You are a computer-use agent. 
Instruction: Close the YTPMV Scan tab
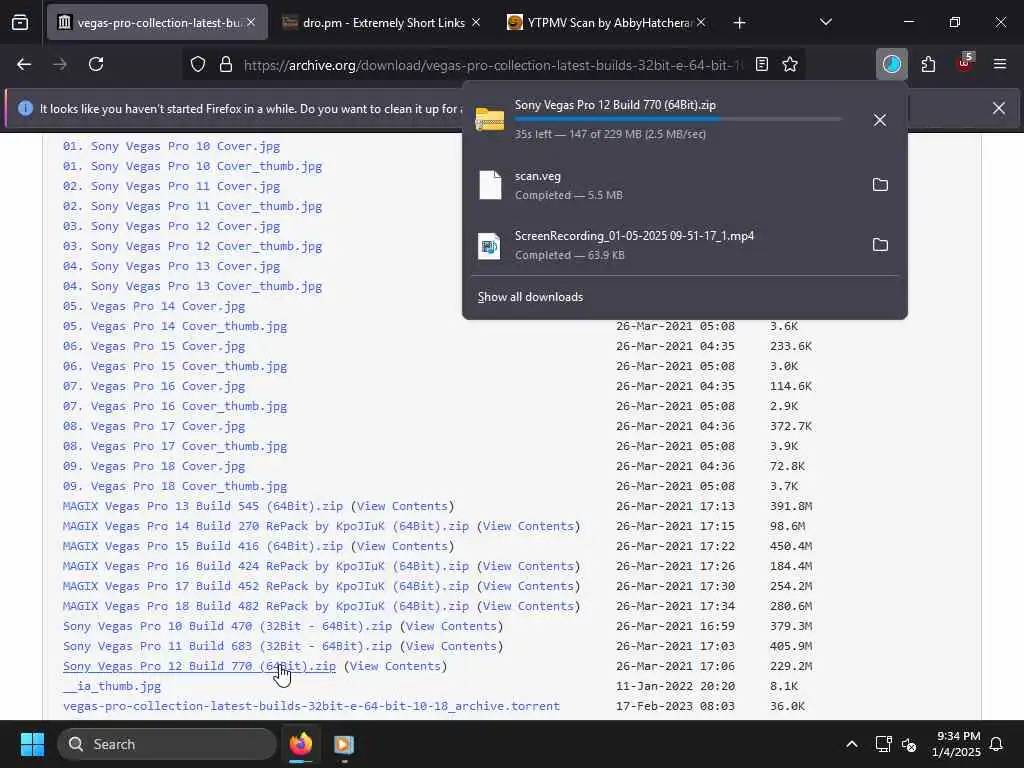pos(701,22)
